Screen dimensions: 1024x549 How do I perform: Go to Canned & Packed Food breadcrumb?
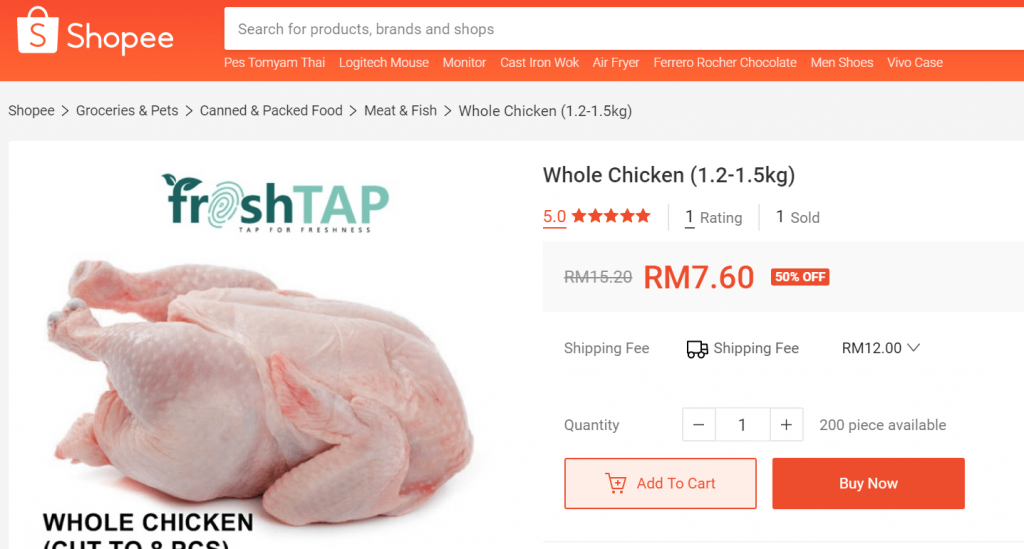[271, 110]
